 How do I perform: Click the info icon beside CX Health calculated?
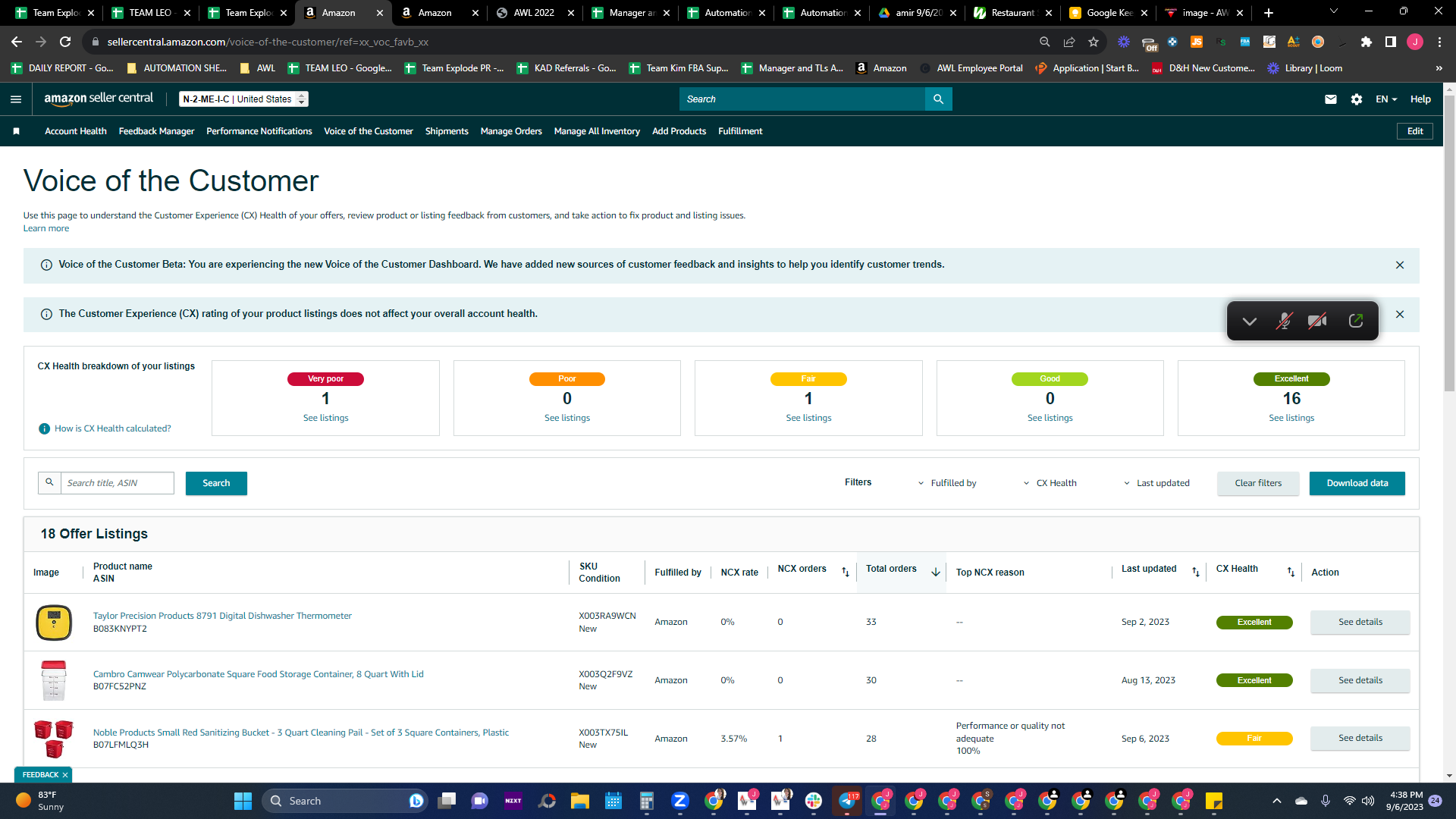(x=44, y=428)
